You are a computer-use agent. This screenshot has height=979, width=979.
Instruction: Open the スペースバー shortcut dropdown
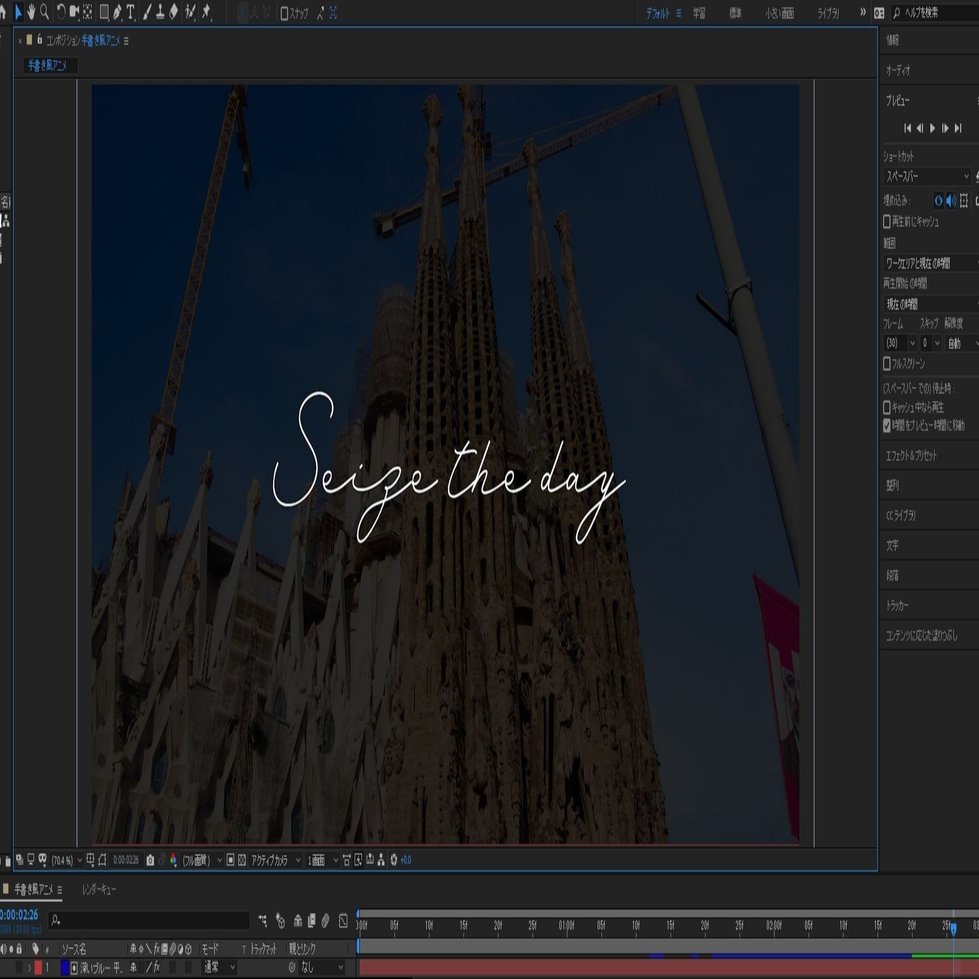[927, 176]
